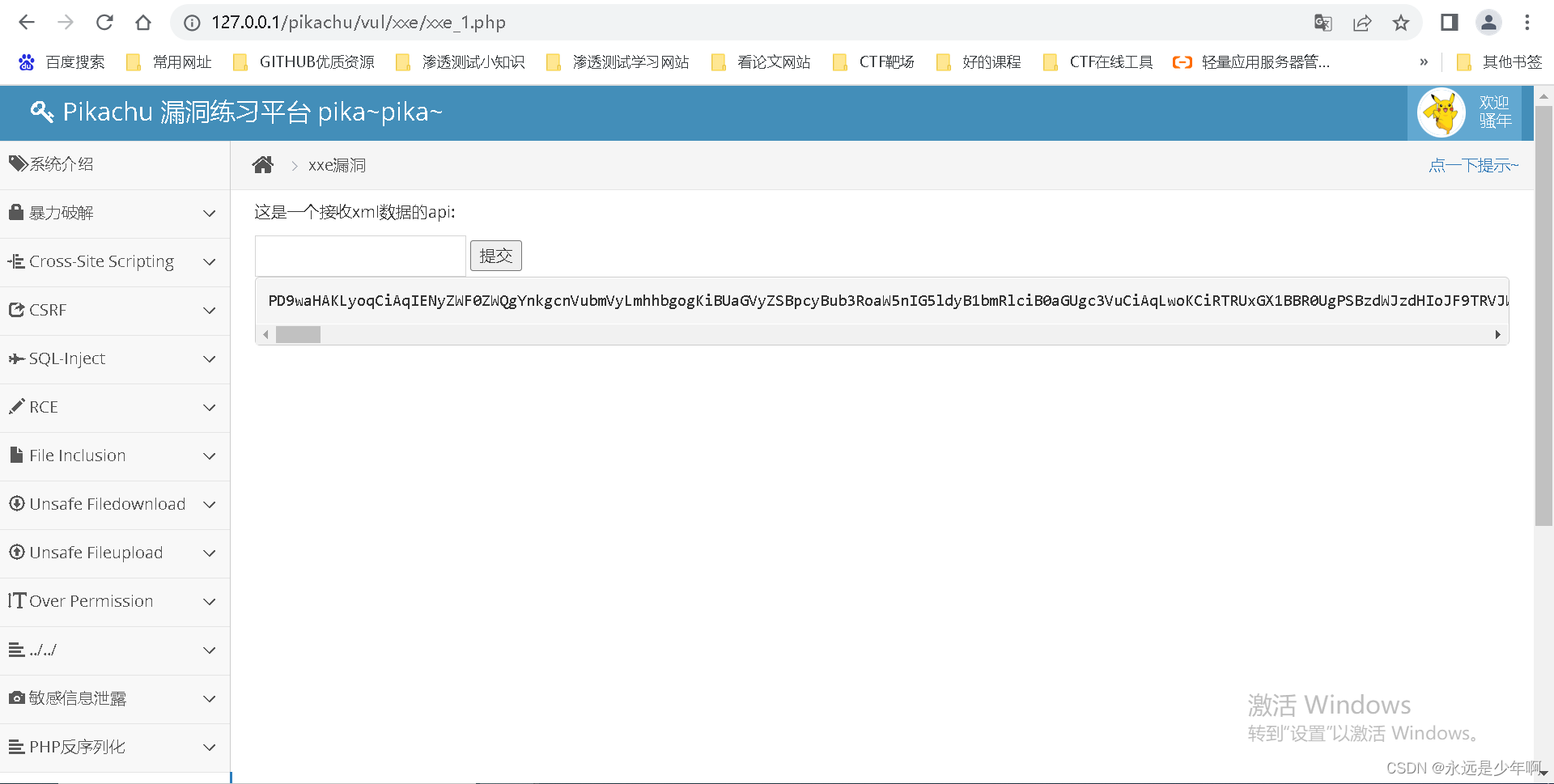Show more bookmarks chevron
This screenshot has height=784, width=1554.
[x=1424, y=62]
